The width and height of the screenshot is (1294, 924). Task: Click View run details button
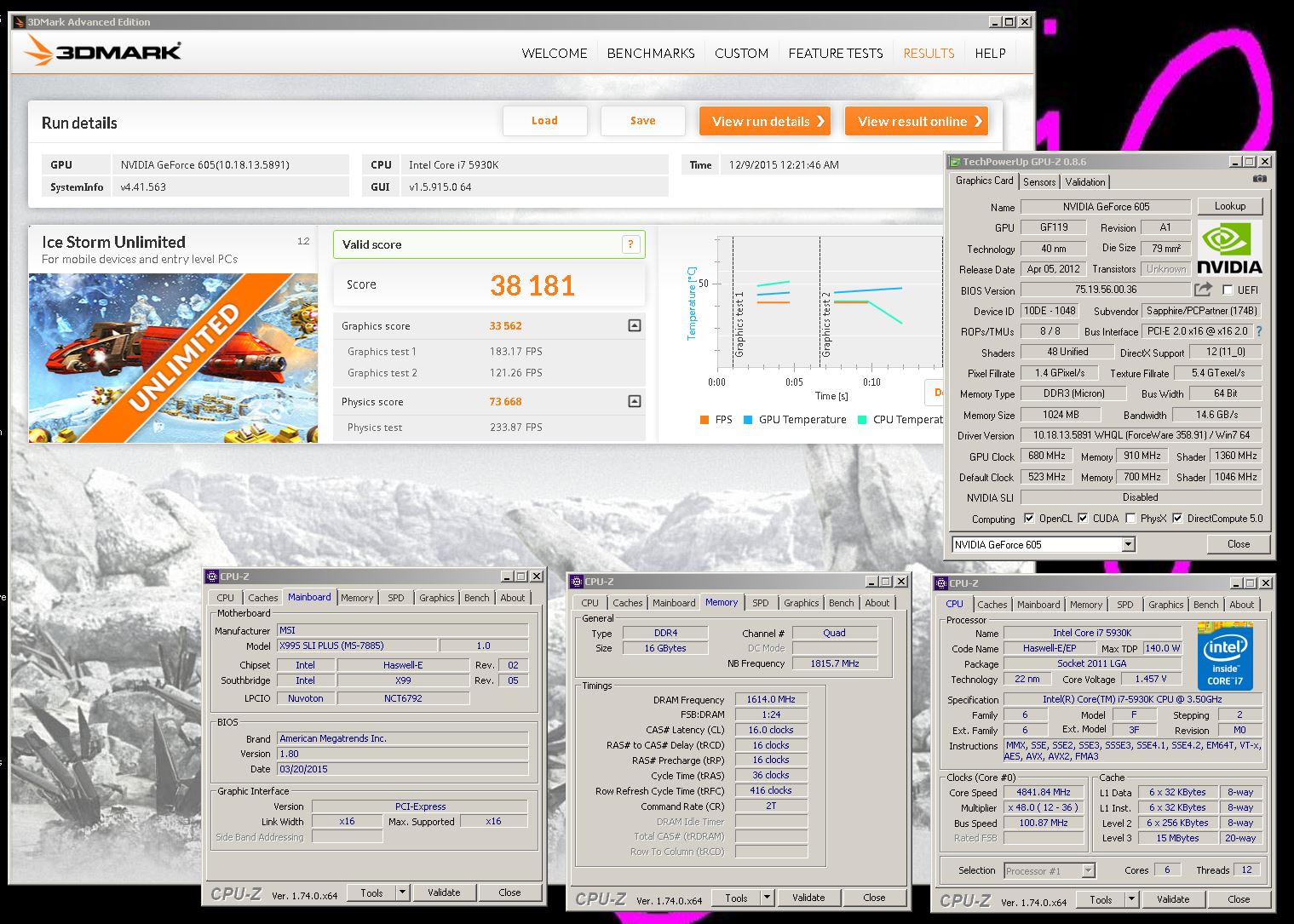[x=765, y=121]
